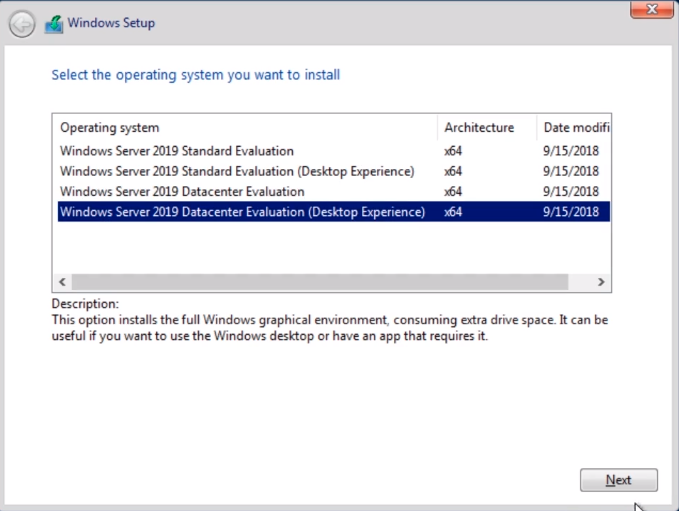The width and height of the screenshot is (679, 511).
Task: Click the Date modified column header
Action: (x=574, y=127)
